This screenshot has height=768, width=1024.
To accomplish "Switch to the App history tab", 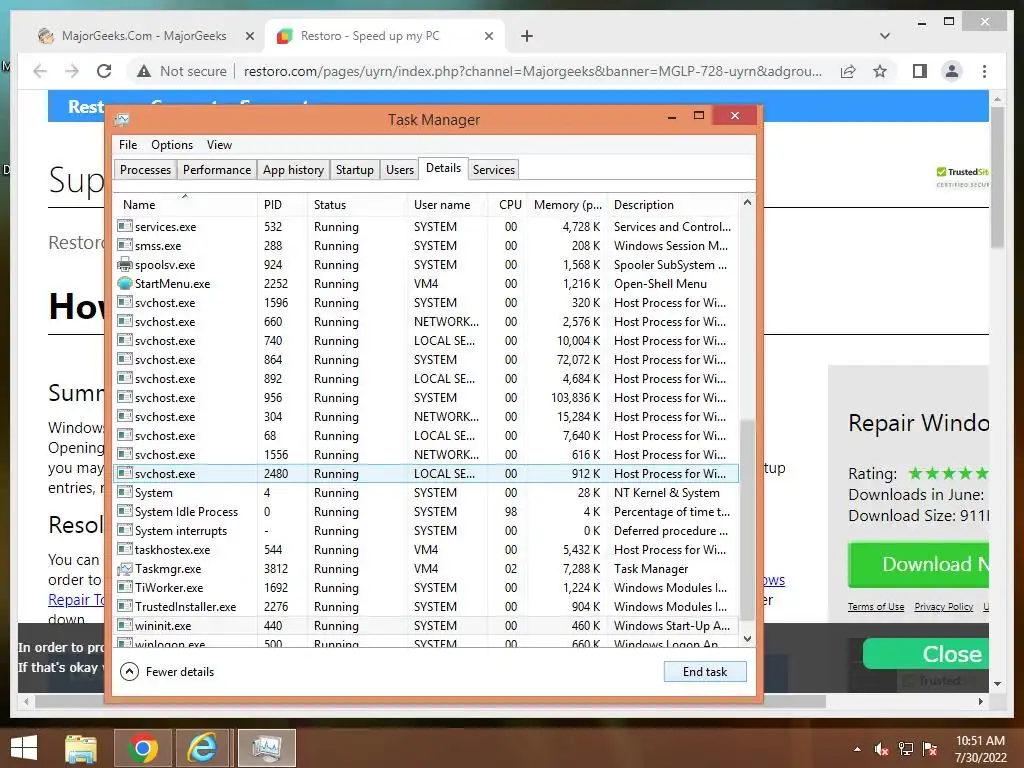I will tap(293, 170).
